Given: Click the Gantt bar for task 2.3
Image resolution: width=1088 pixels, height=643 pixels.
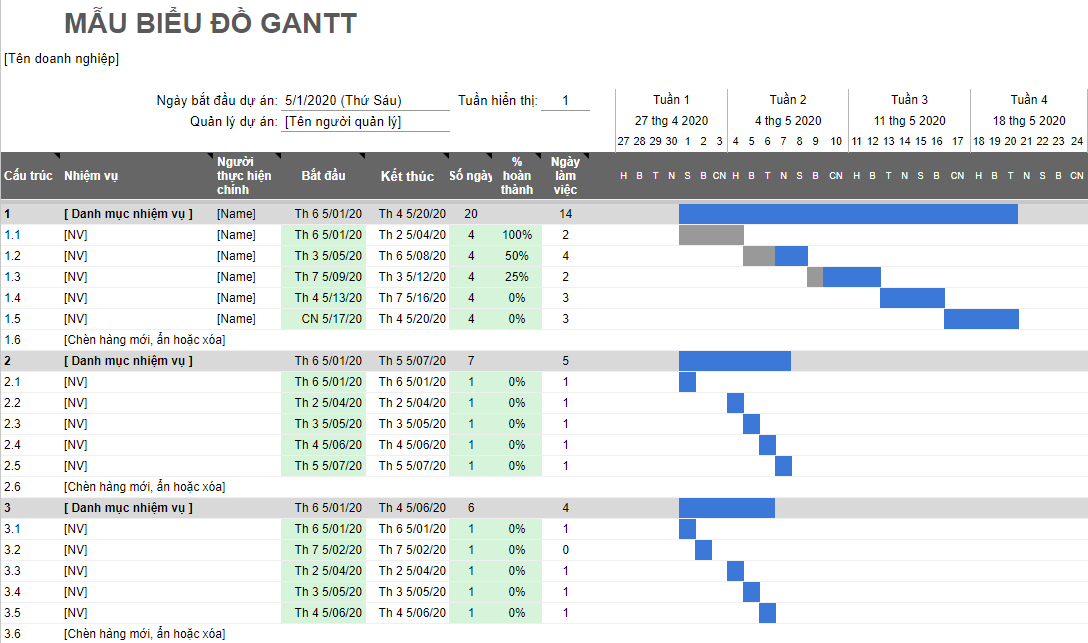Looking at the screenshot, I should (x=751, y=424).
